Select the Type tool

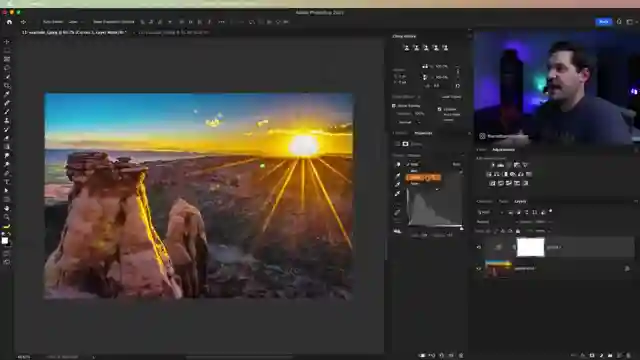click(x=7, y=182)
